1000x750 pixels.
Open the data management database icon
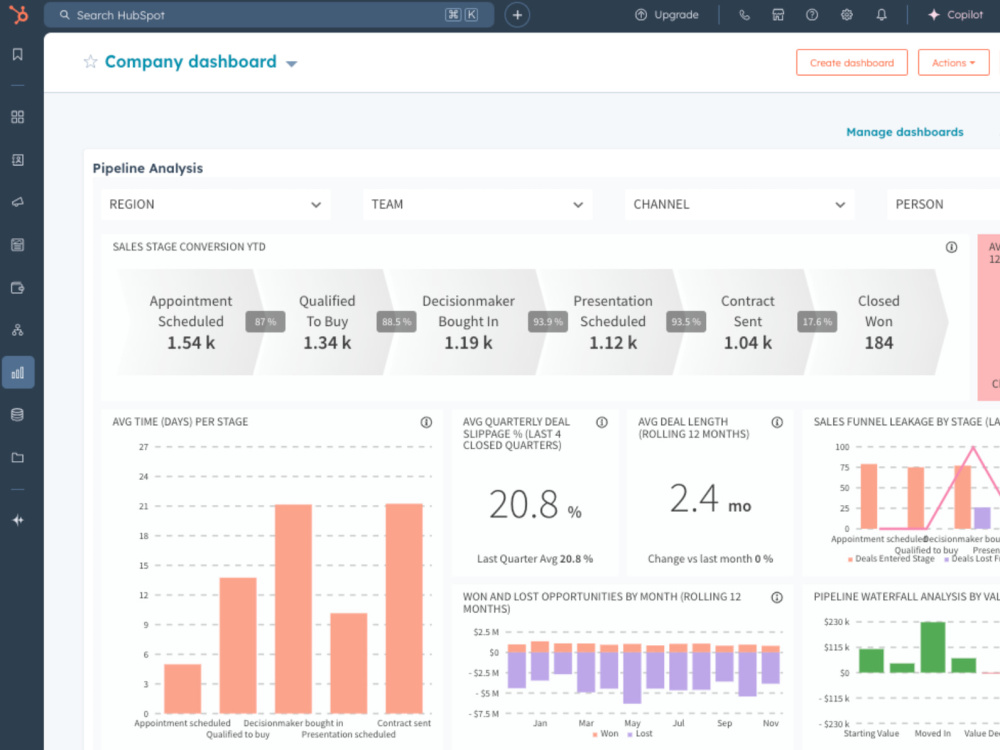coord(18,415)
